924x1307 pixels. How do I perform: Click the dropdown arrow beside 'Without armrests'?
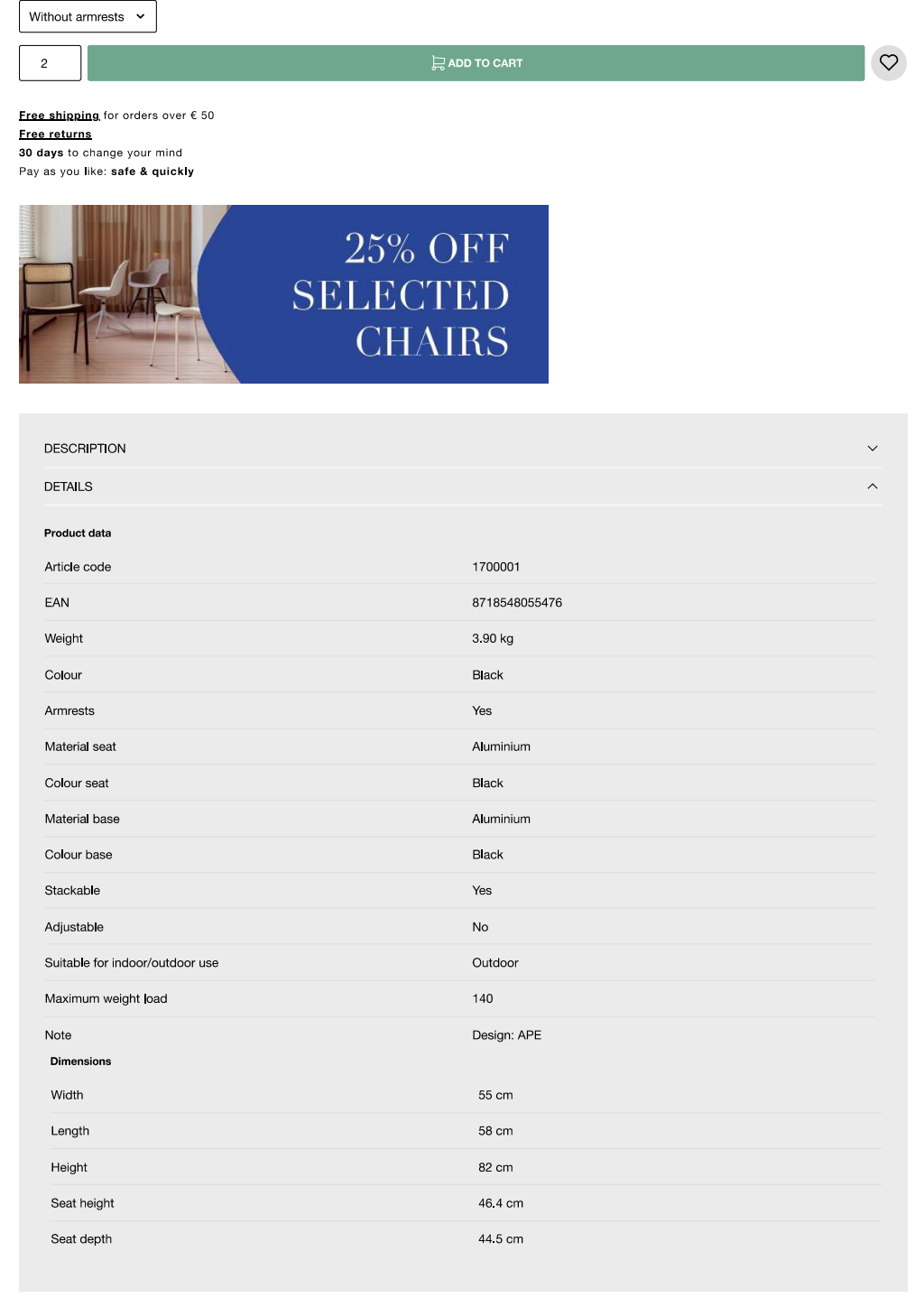click(x=141, y=16)
